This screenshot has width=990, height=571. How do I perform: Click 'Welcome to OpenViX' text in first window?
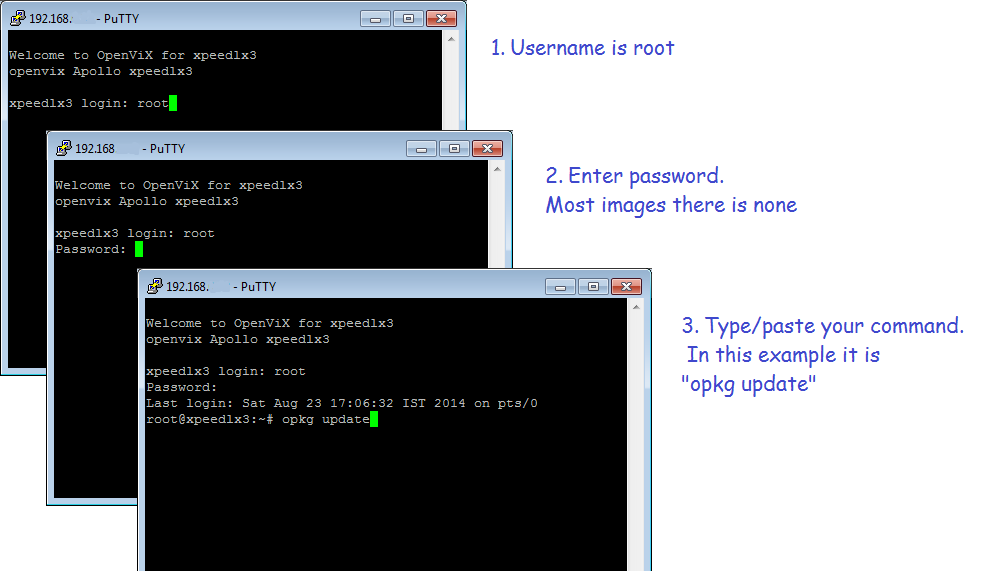click(133, 55)
